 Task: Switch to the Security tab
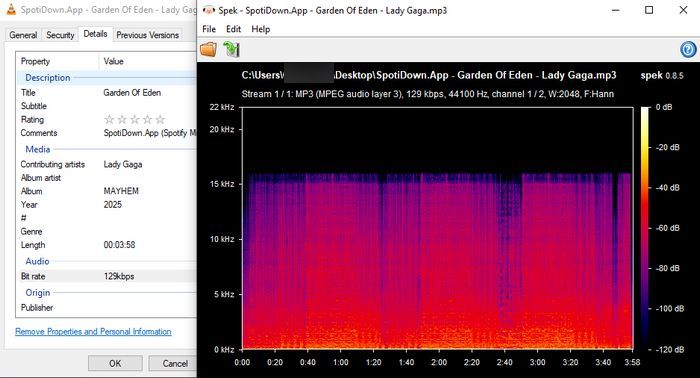tap(60, 35)
